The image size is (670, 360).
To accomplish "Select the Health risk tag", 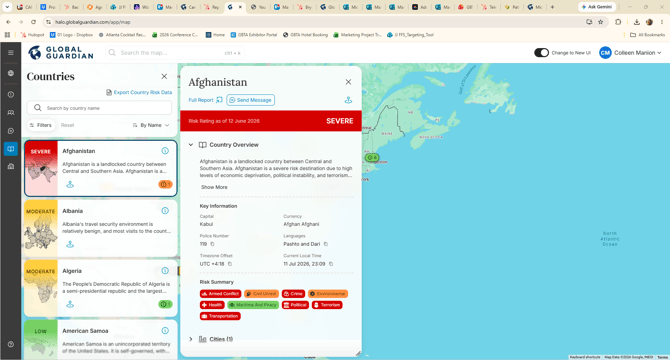I will click(x=212, y=305).
